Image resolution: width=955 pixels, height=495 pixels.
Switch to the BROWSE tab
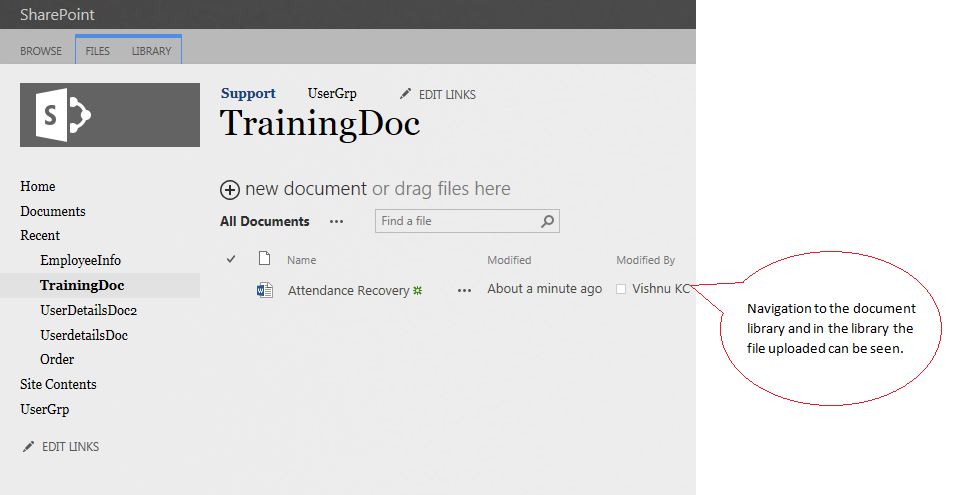click(x=41, y=51)
